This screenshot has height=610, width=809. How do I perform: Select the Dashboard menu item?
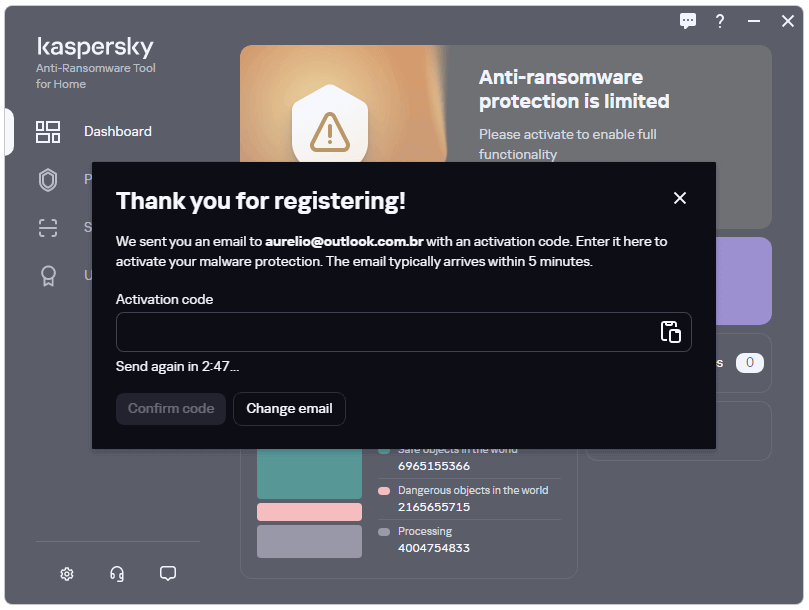(118, 132)
